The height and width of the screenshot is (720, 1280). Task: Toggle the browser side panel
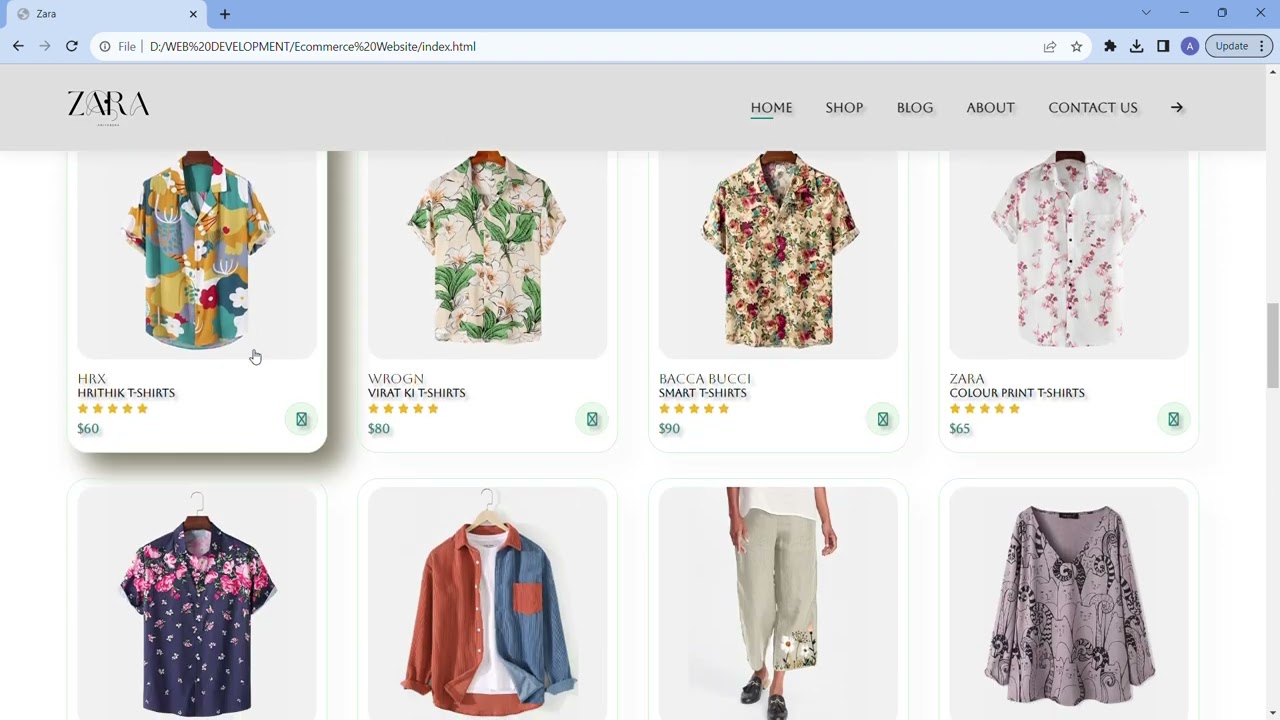[x=1163, y=46]
